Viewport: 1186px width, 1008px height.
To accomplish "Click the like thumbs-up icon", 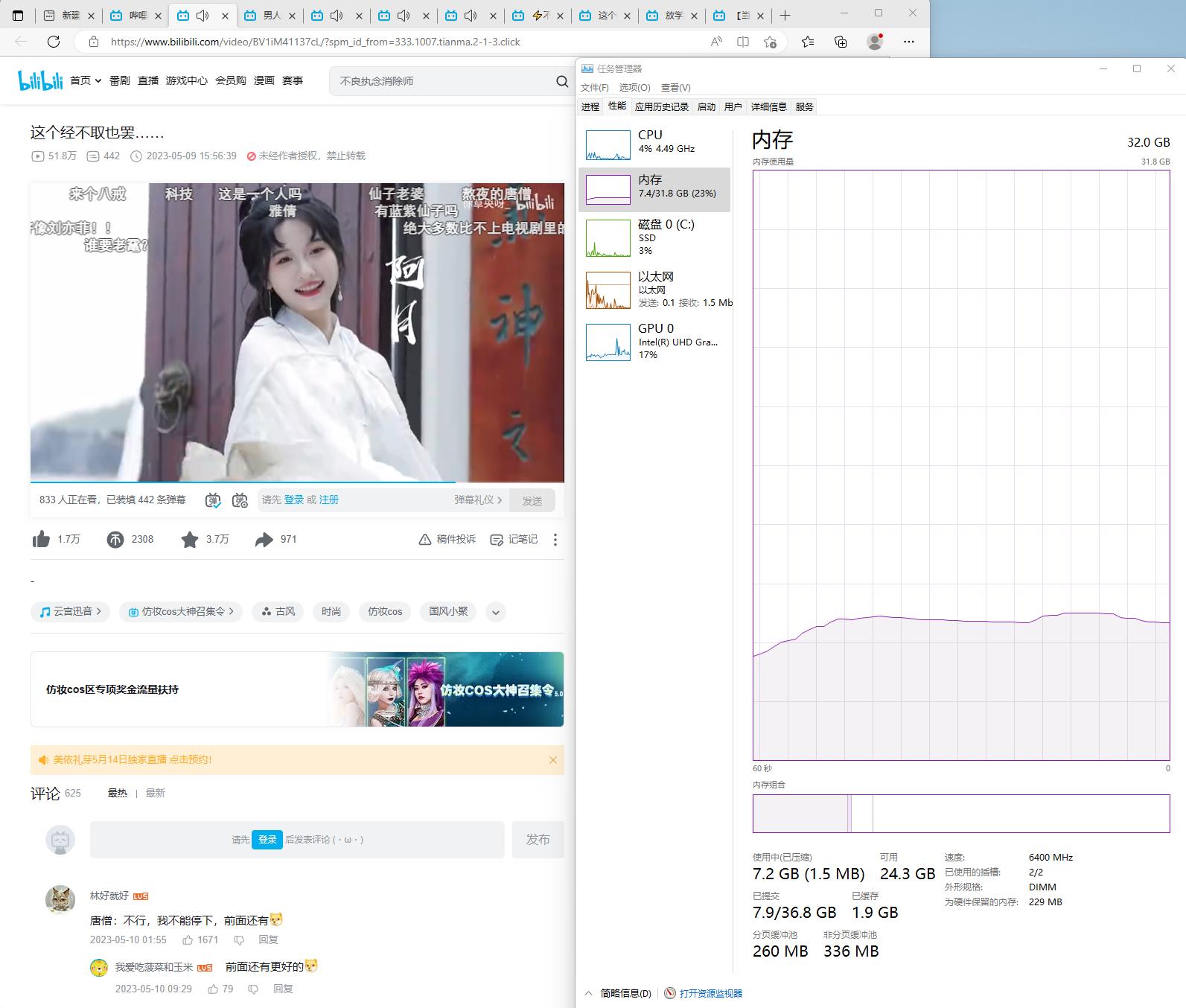I will [x=42, y=540].
